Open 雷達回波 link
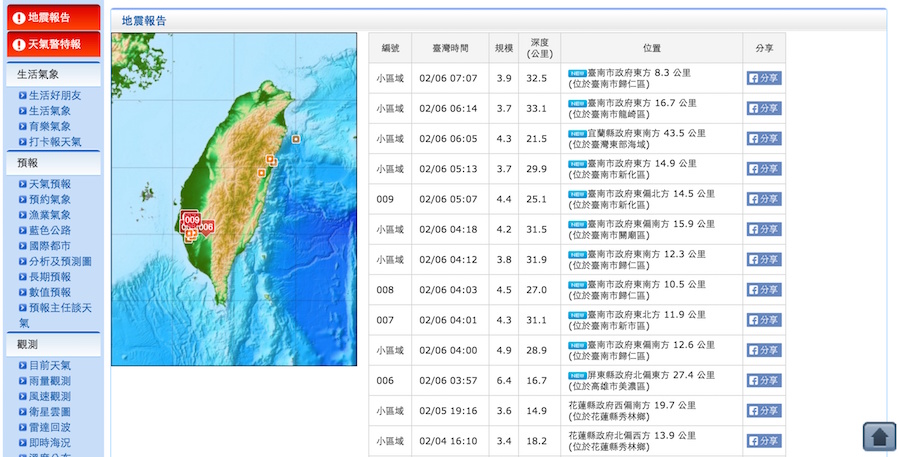This screenshot has height=457, width=900. [50, 427]
